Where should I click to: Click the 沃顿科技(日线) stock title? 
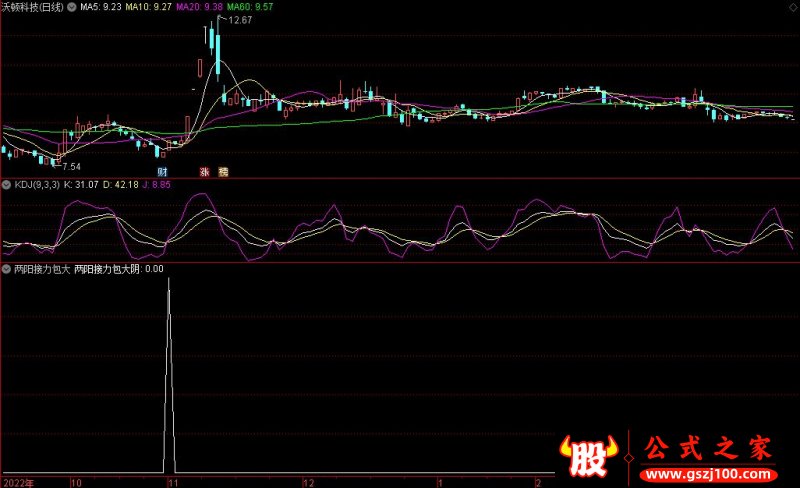tap(32, 7)
